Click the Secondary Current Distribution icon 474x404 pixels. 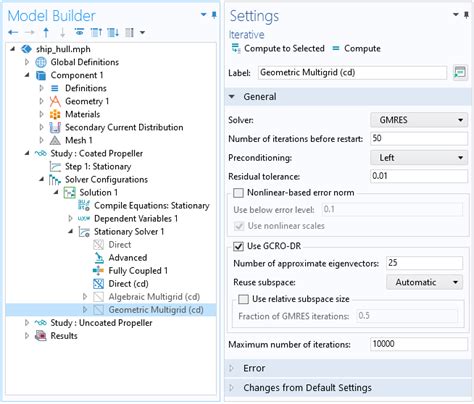(55, 127)
